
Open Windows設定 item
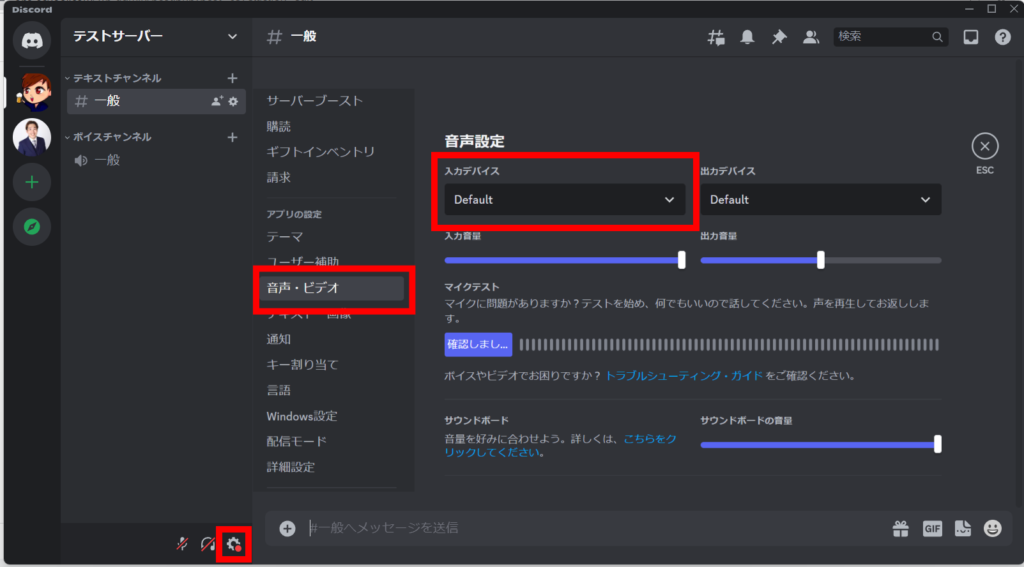point(302,416)
